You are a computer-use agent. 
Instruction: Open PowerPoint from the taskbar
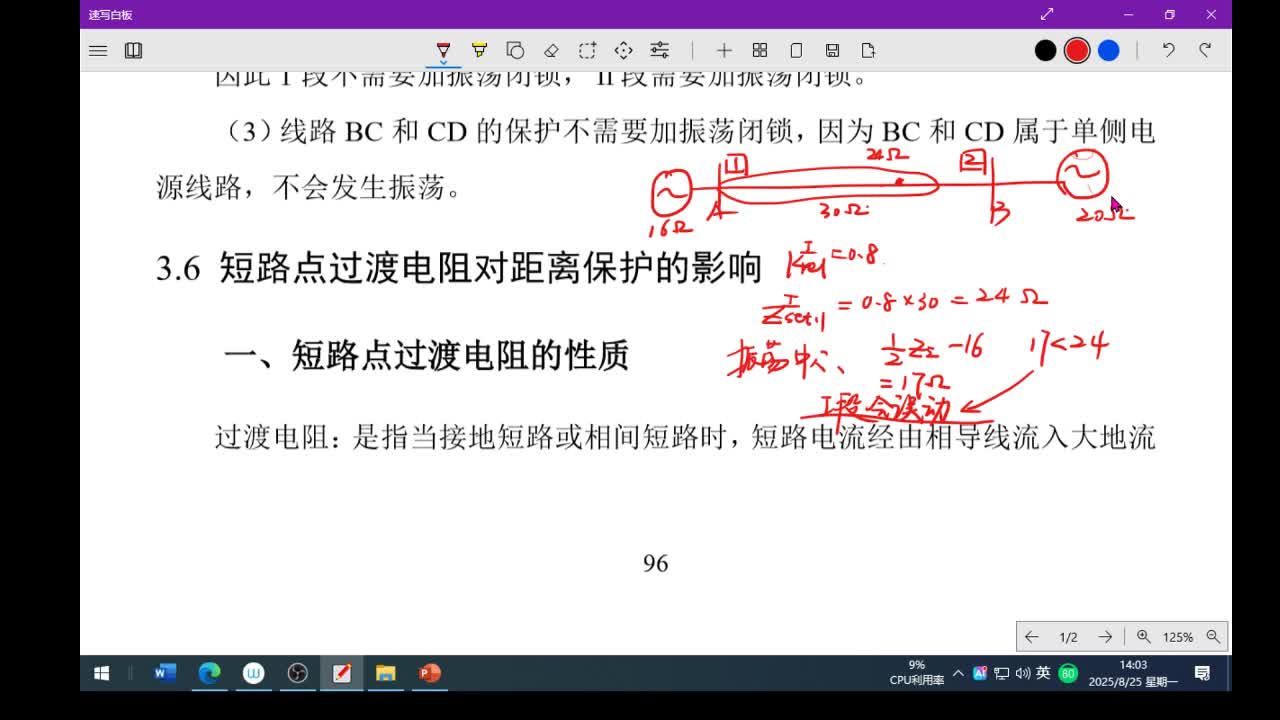coord(429,673)
